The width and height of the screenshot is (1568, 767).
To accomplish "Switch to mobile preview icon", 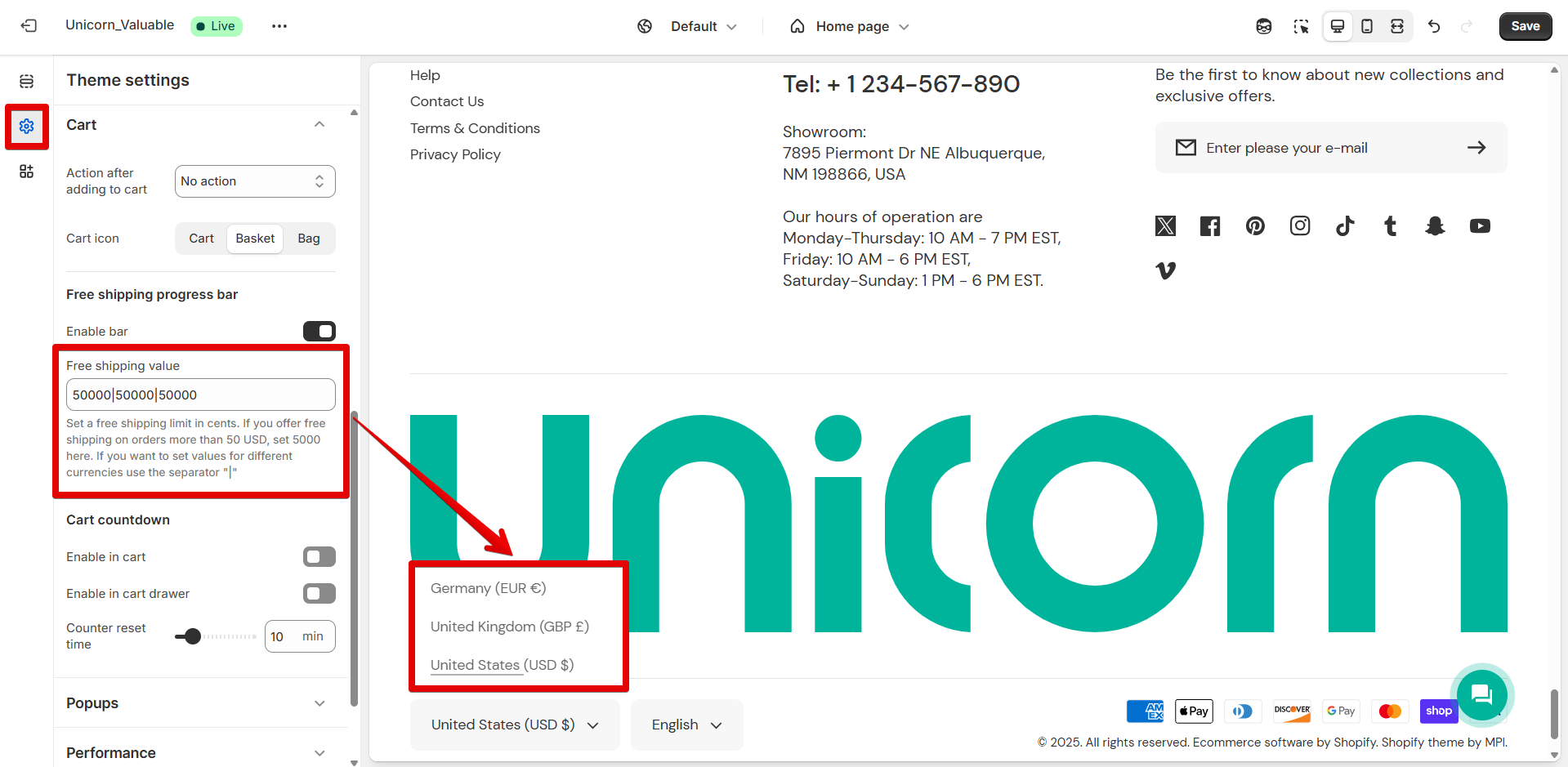I will coord(1367,26).
